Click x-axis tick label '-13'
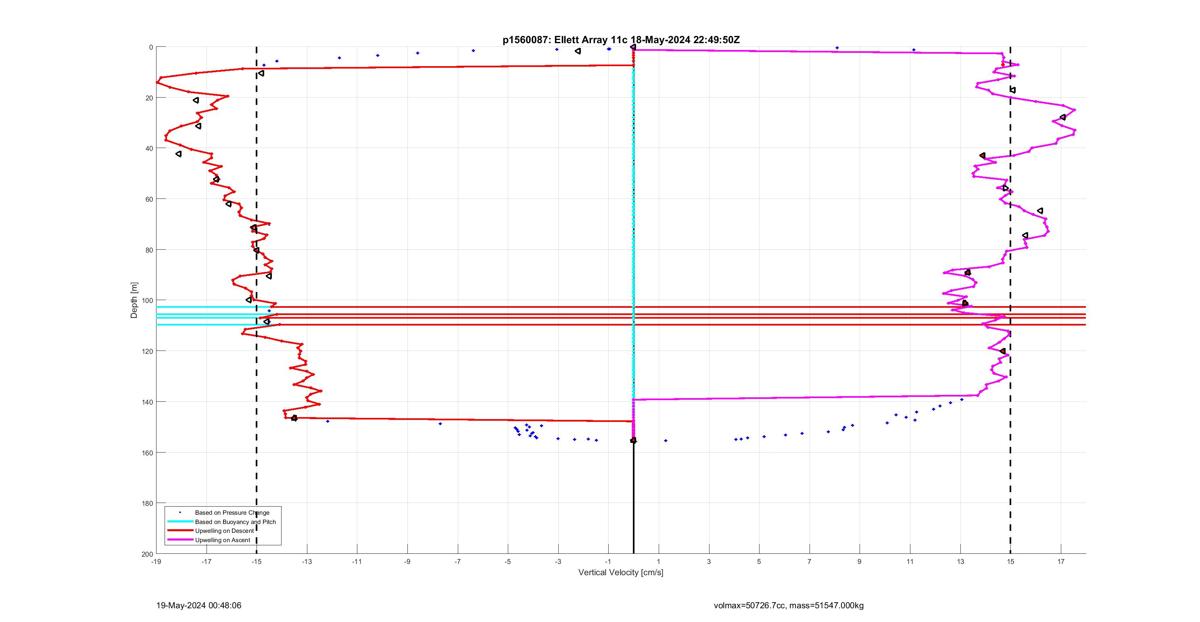Viewport: 1200px width, 622px height. [x=307, y=562]
